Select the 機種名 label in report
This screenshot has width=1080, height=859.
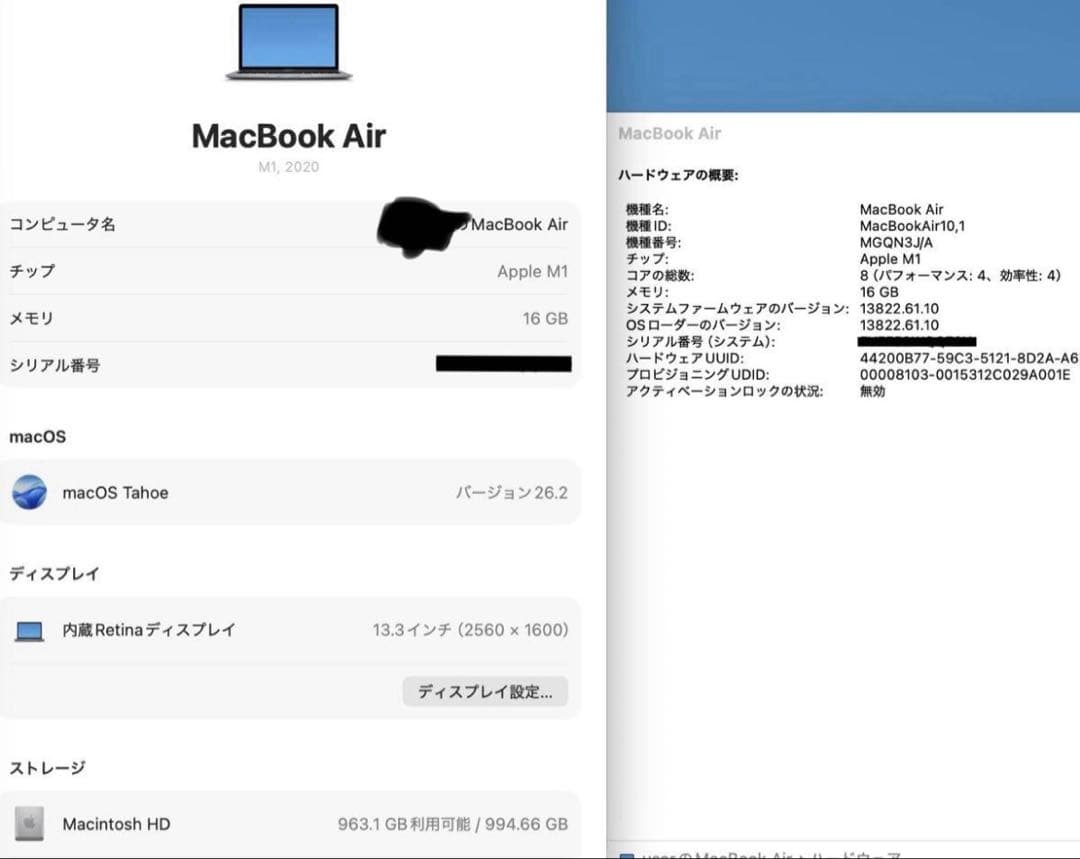(647, 209)
